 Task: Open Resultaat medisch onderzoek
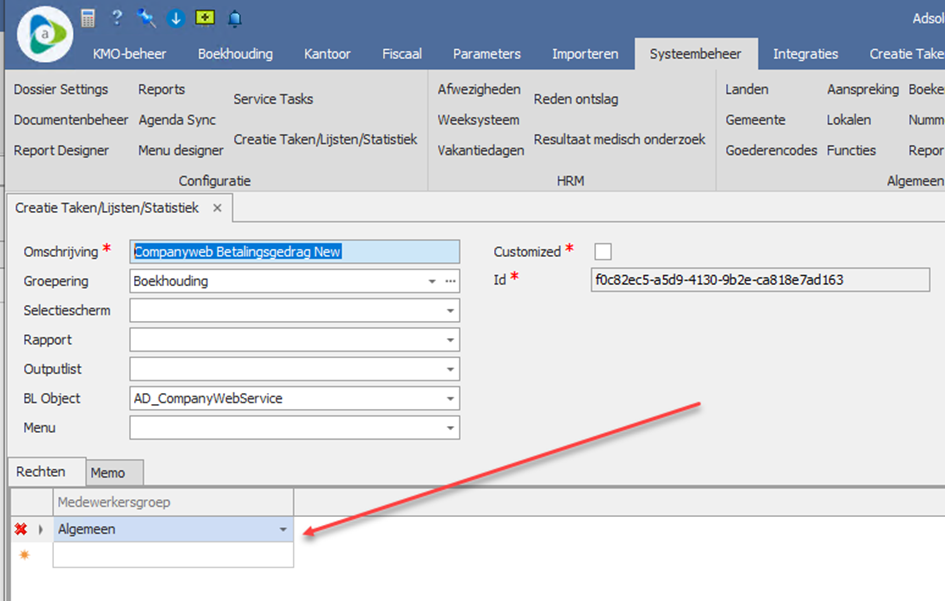(620, 140)
